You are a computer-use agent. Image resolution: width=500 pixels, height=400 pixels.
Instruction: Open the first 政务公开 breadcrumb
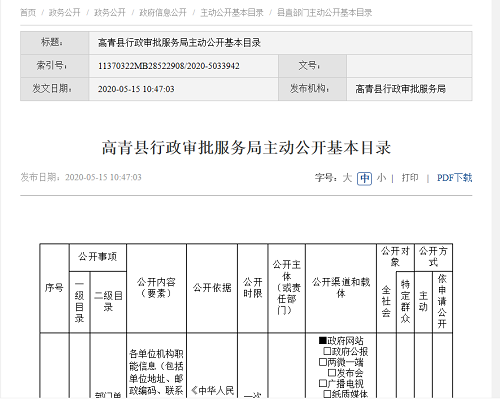coord(65,13)
